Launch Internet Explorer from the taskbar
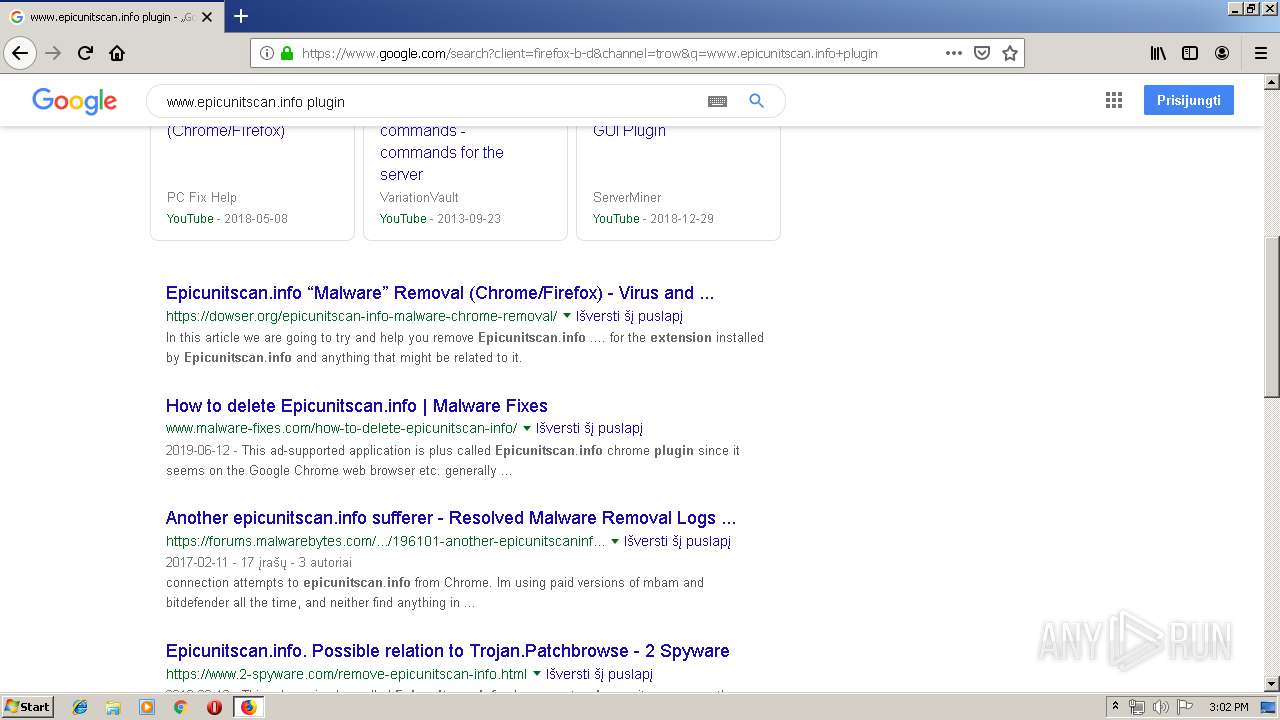This screenshot has height=720, width=1280. pyautogui.click(x=80, y=707)
